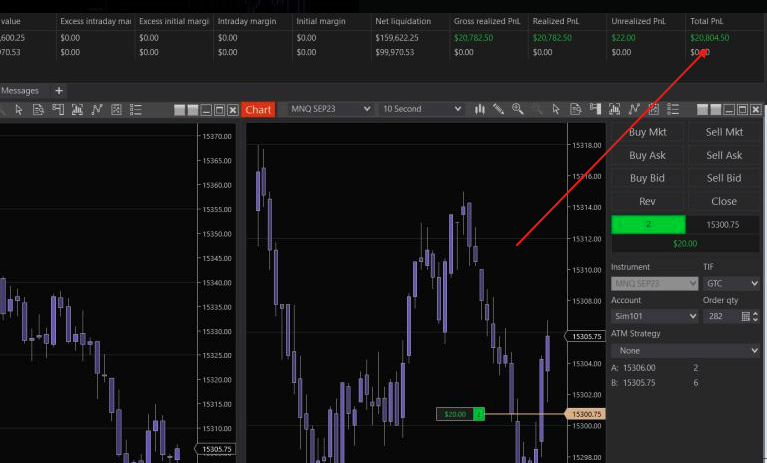767x463 pixels.
Task: Click interval link square in left chart window
Action: pos(193,110)
